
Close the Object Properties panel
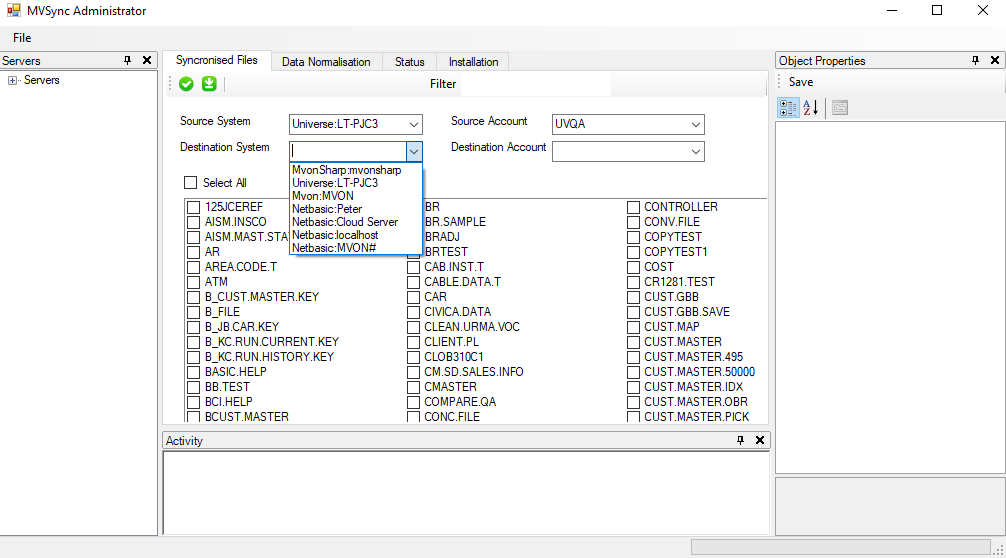pos(995,60)
